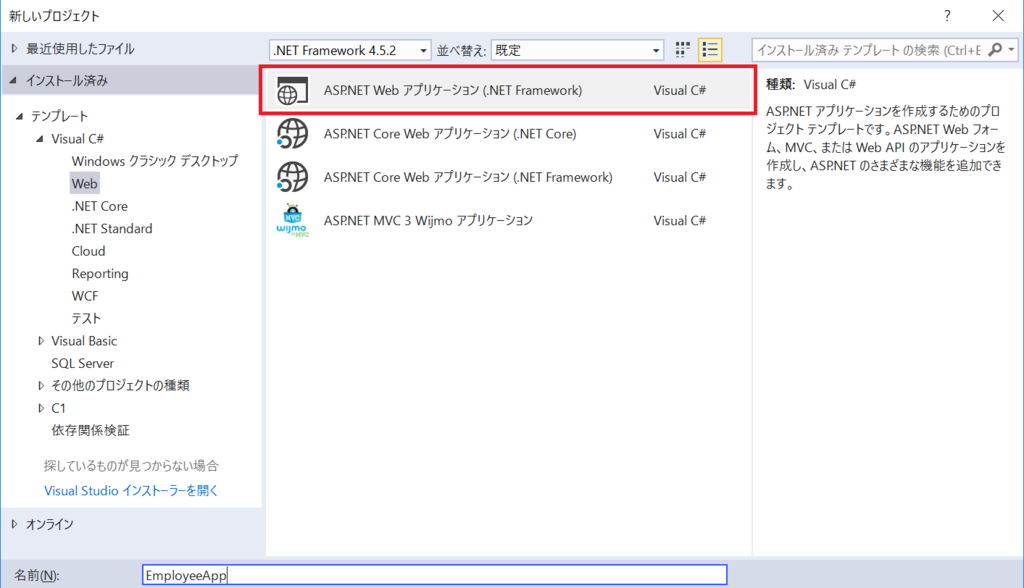Click the 名前 input field containing EmployeeApp
Screen dimensions: 1024x588
[x=434, y=575]
